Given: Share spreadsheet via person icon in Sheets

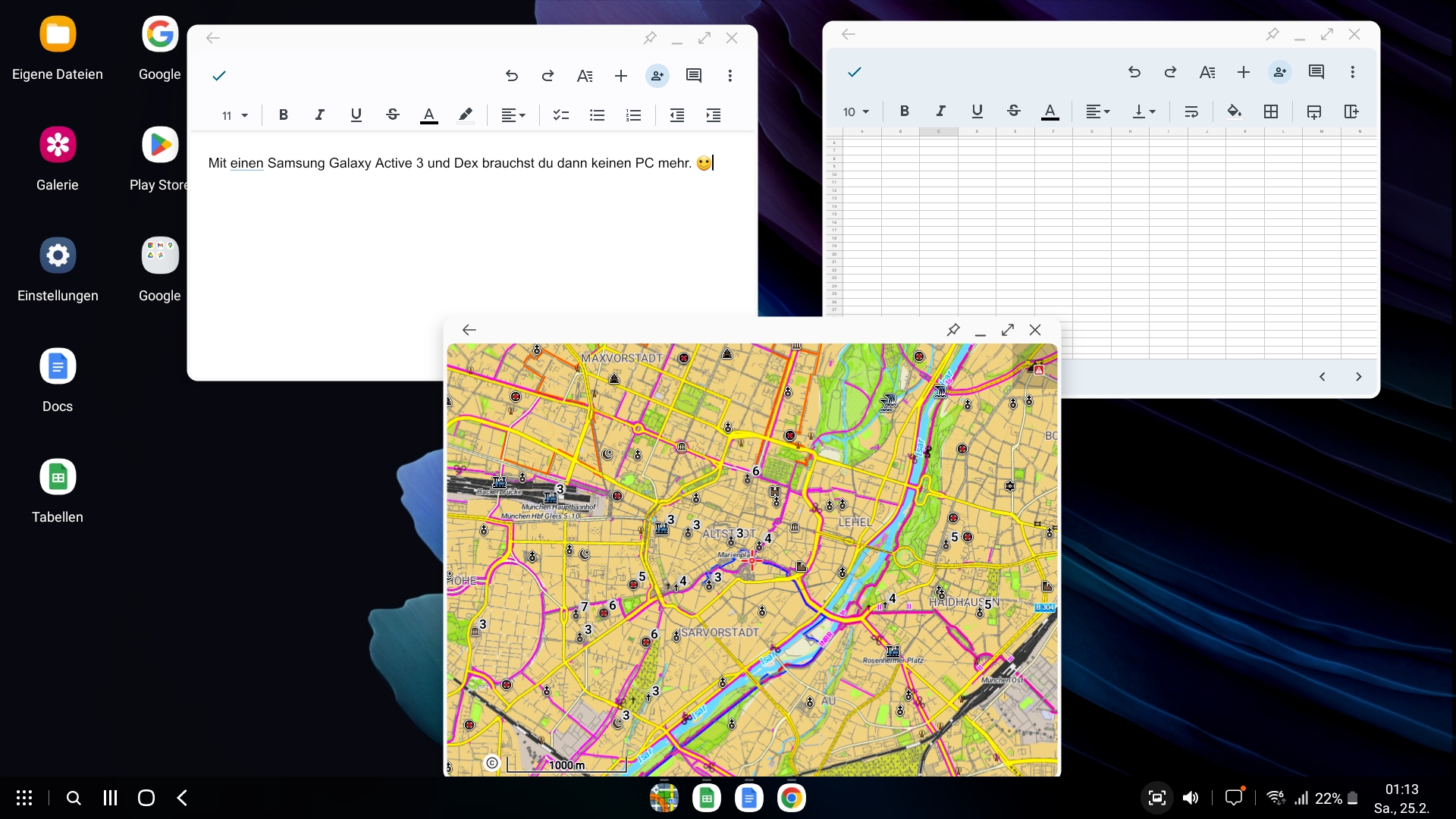Looking at the screenshot, I should [1280, 72].
